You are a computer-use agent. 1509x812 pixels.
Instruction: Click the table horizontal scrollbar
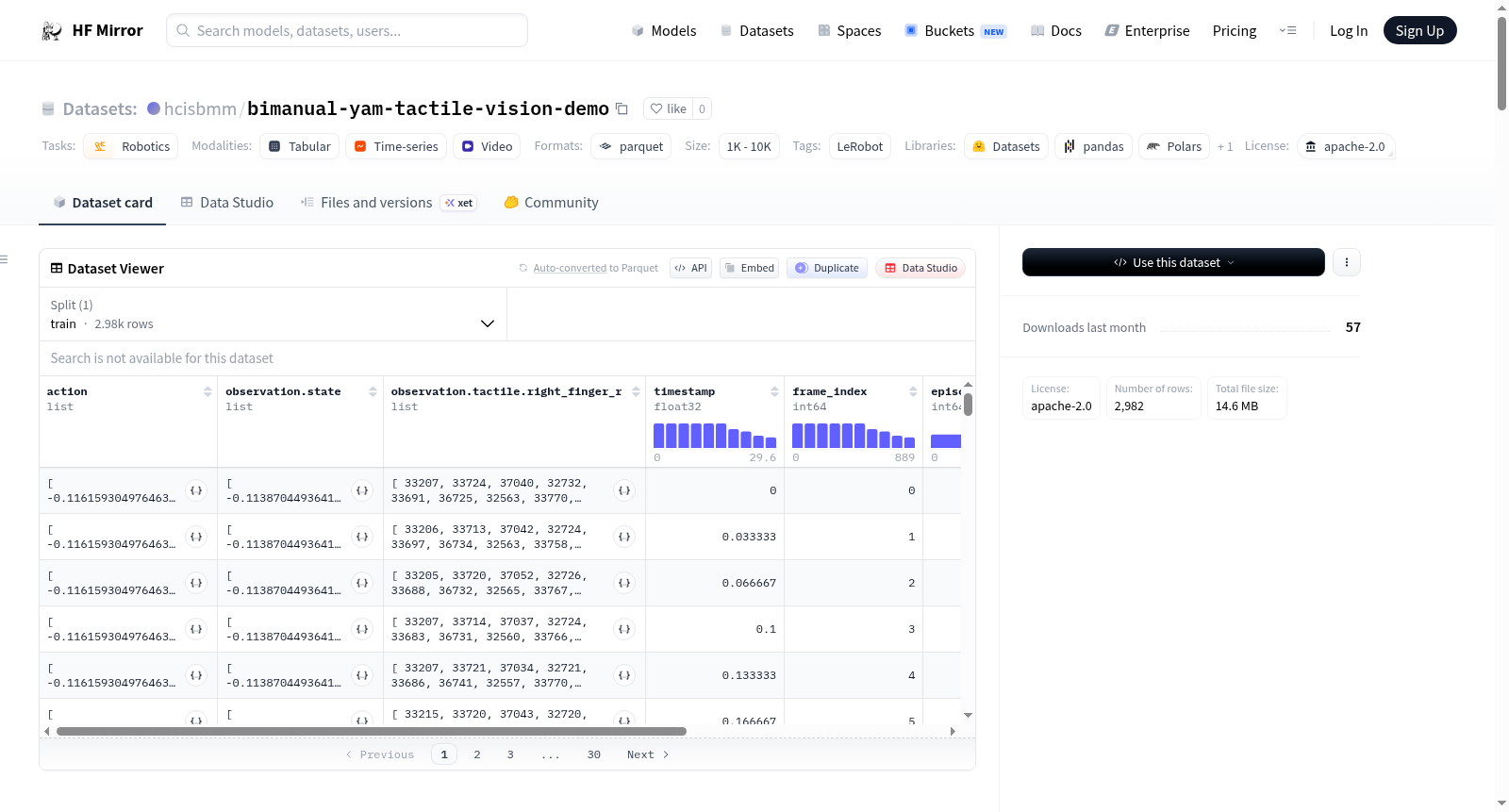372,731
